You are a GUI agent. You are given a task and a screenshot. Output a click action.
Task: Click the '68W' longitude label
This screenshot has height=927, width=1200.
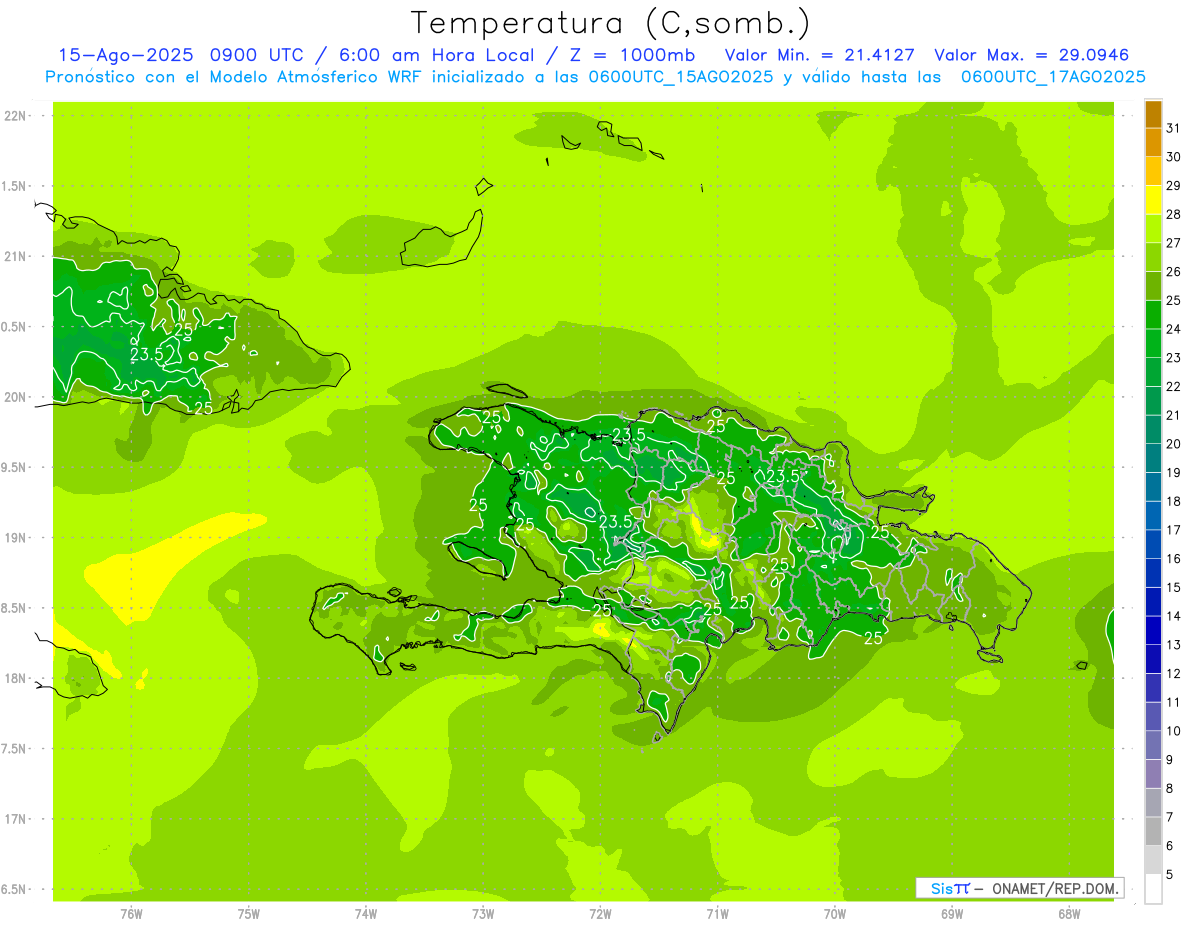click(1069, 914)
